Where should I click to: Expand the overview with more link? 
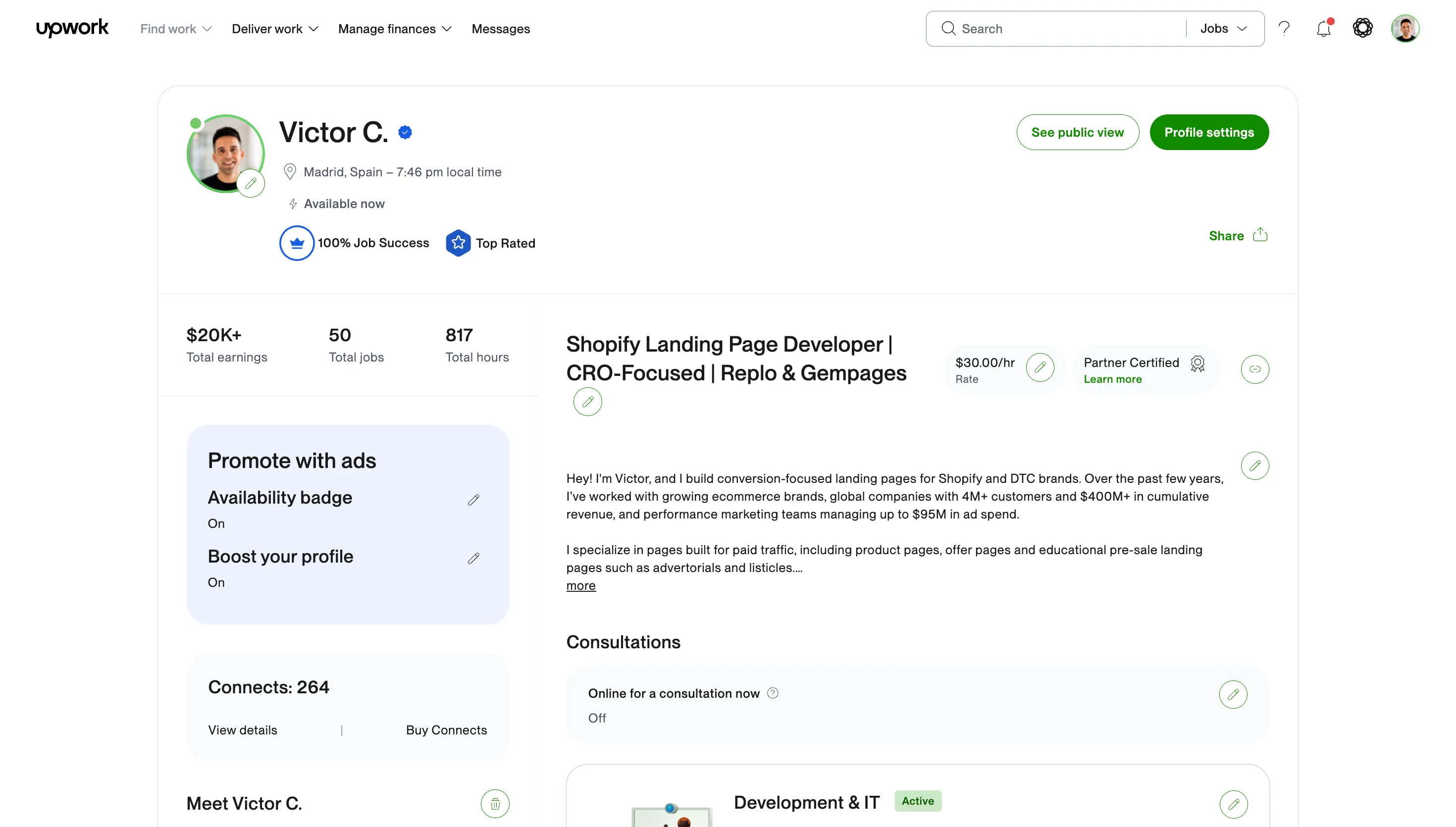coord(581,586)
